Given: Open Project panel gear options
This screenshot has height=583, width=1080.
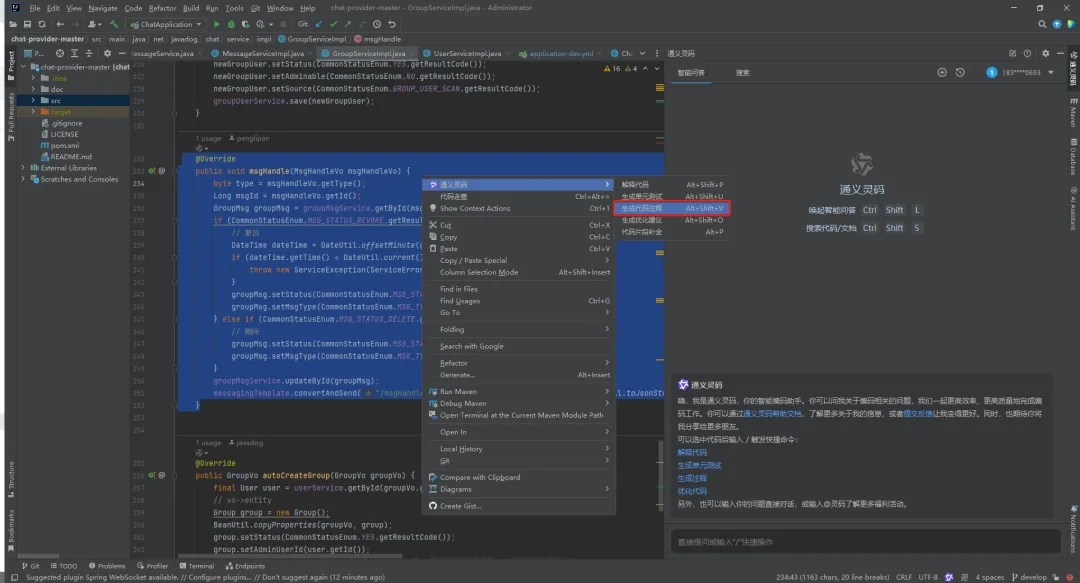Looking at the screenshot, I should [x=107, y=53].
